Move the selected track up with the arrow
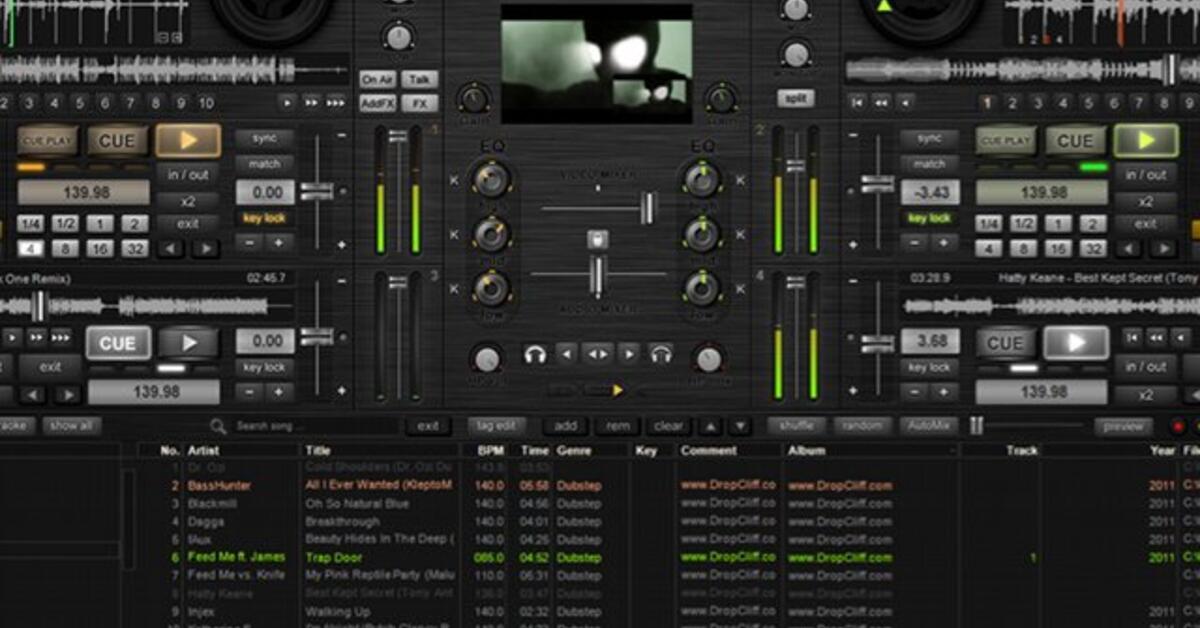Image resolution: width=1200 pixels, height=628 pixels. (710, 426)
